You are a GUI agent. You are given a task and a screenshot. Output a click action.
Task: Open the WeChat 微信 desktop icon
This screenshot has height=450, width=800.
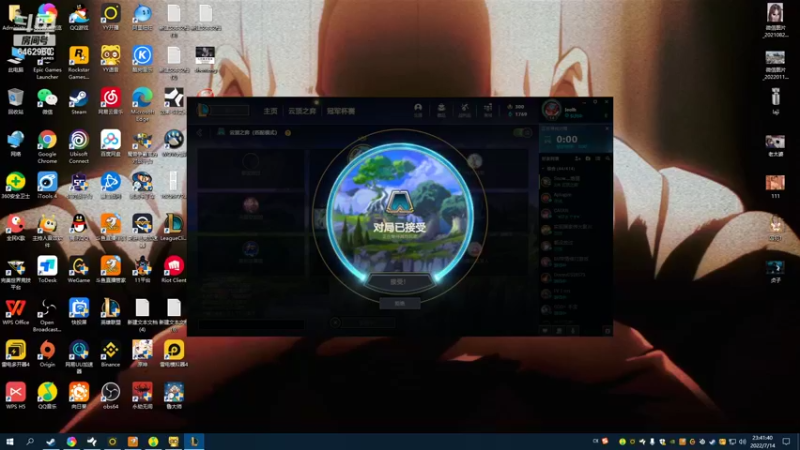[x=47, y=101]
